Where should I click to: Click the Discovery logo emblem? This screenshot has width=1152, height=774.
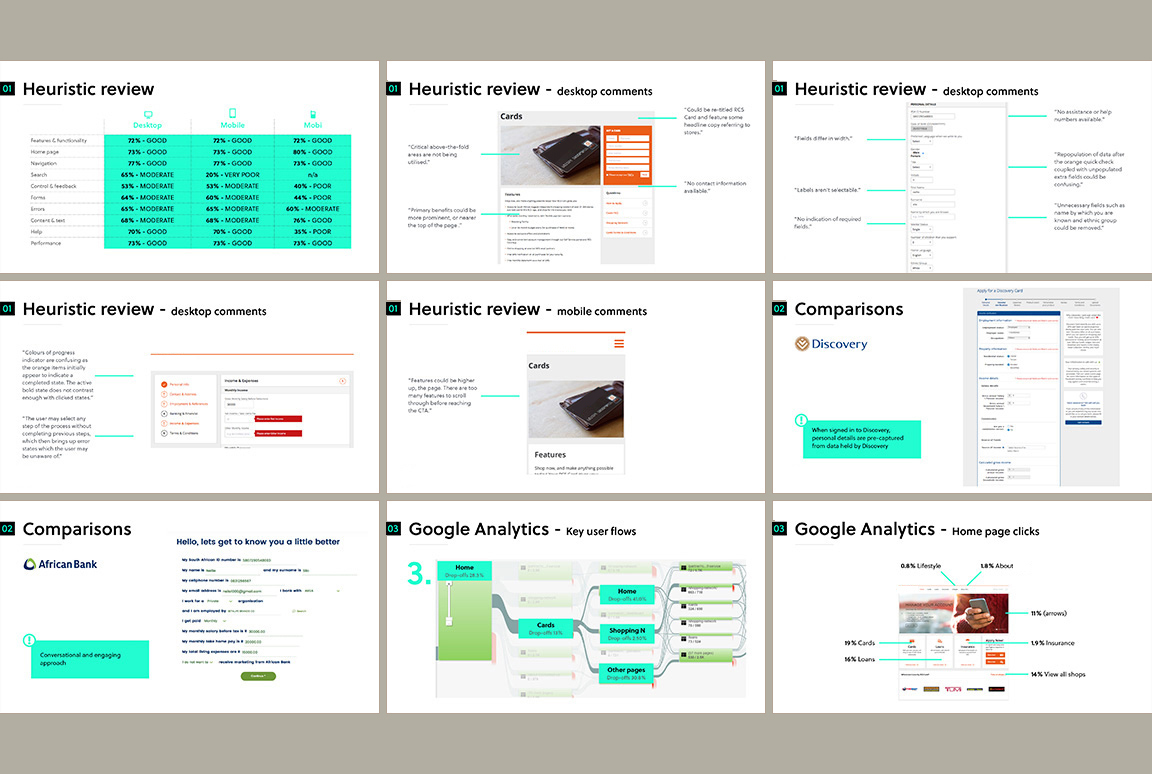click(x=802, y=344)
